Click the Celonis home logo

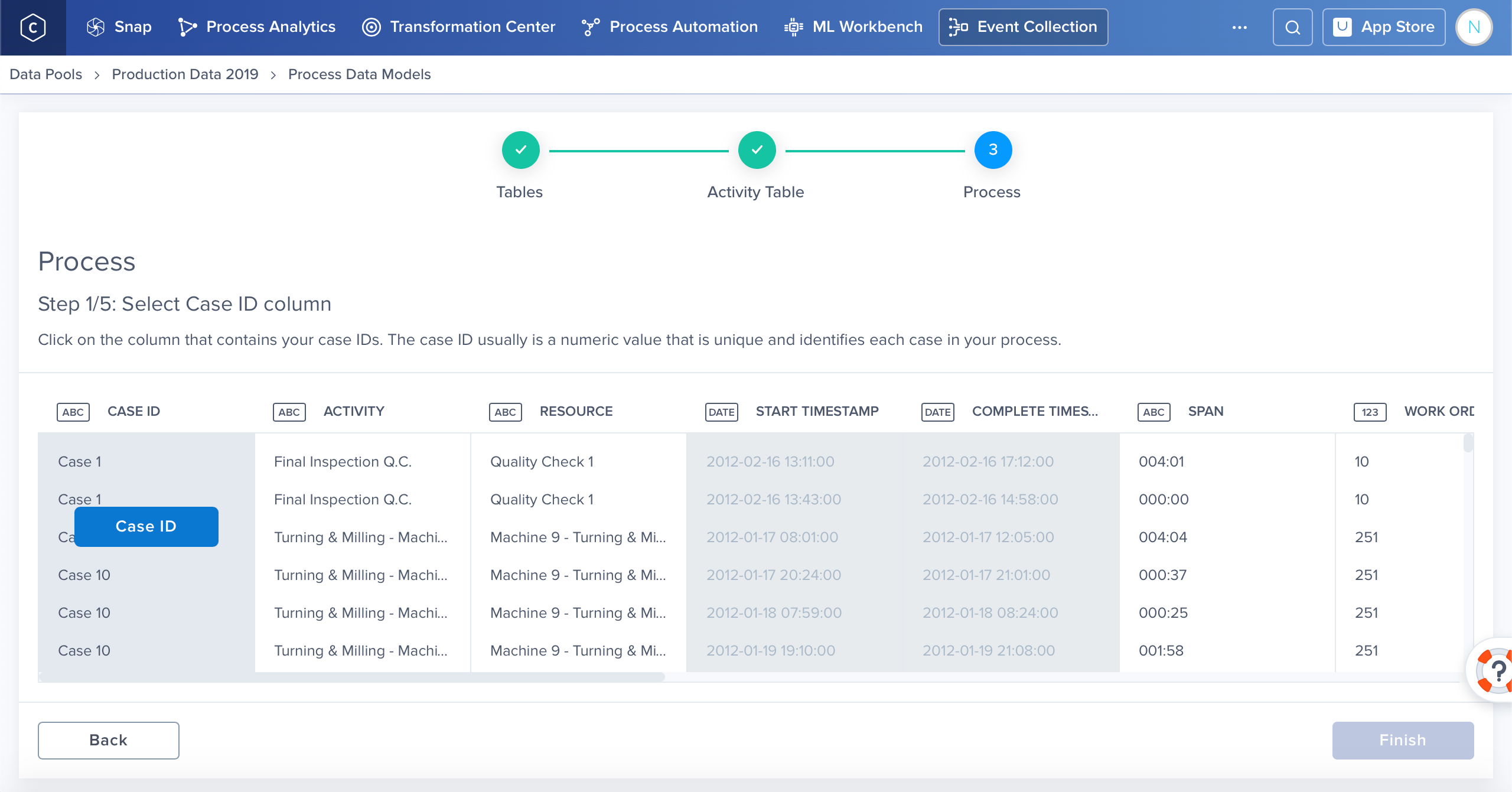pos(33,27)
